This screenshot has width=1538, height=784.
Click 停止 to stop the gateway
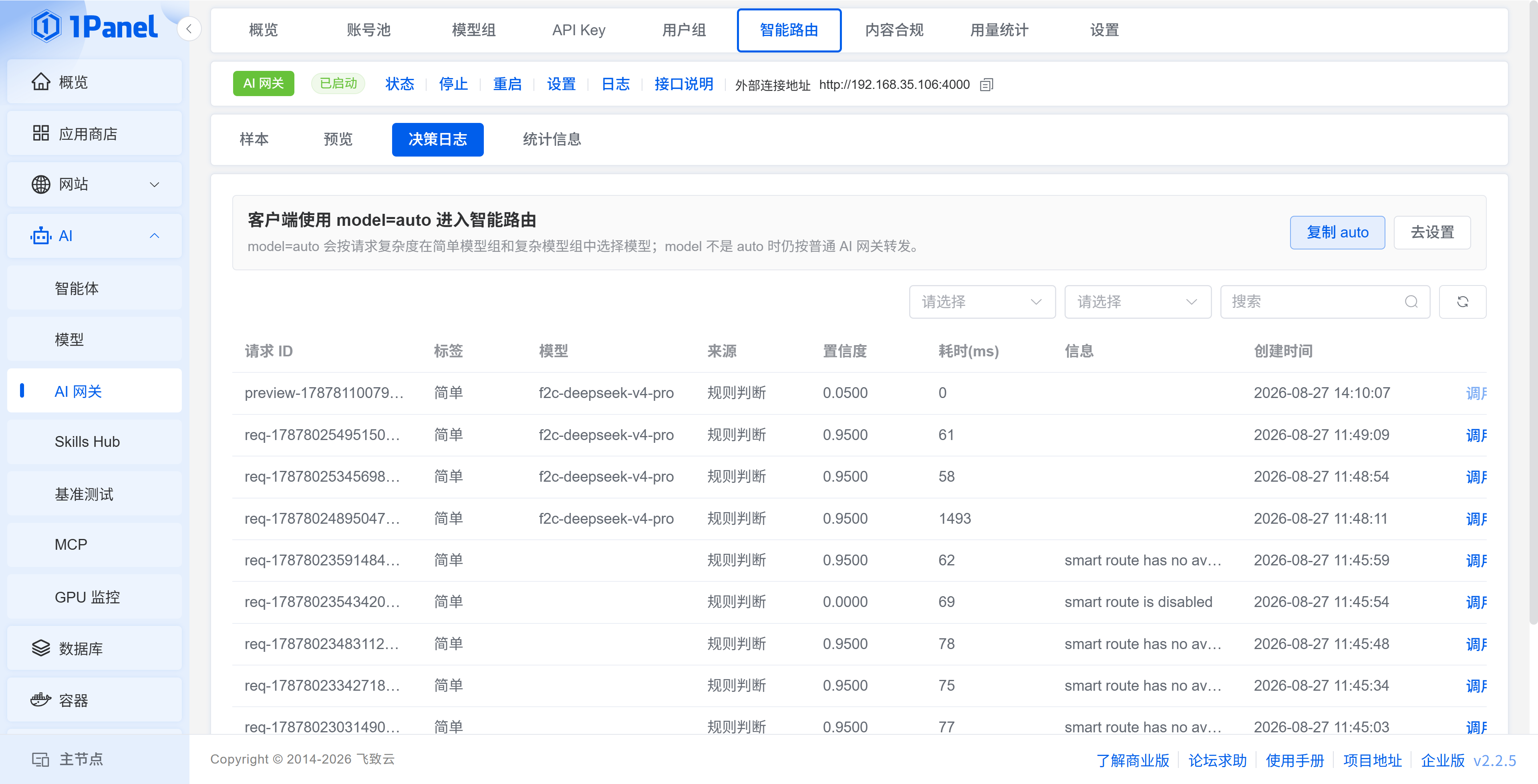coord(453,84)
